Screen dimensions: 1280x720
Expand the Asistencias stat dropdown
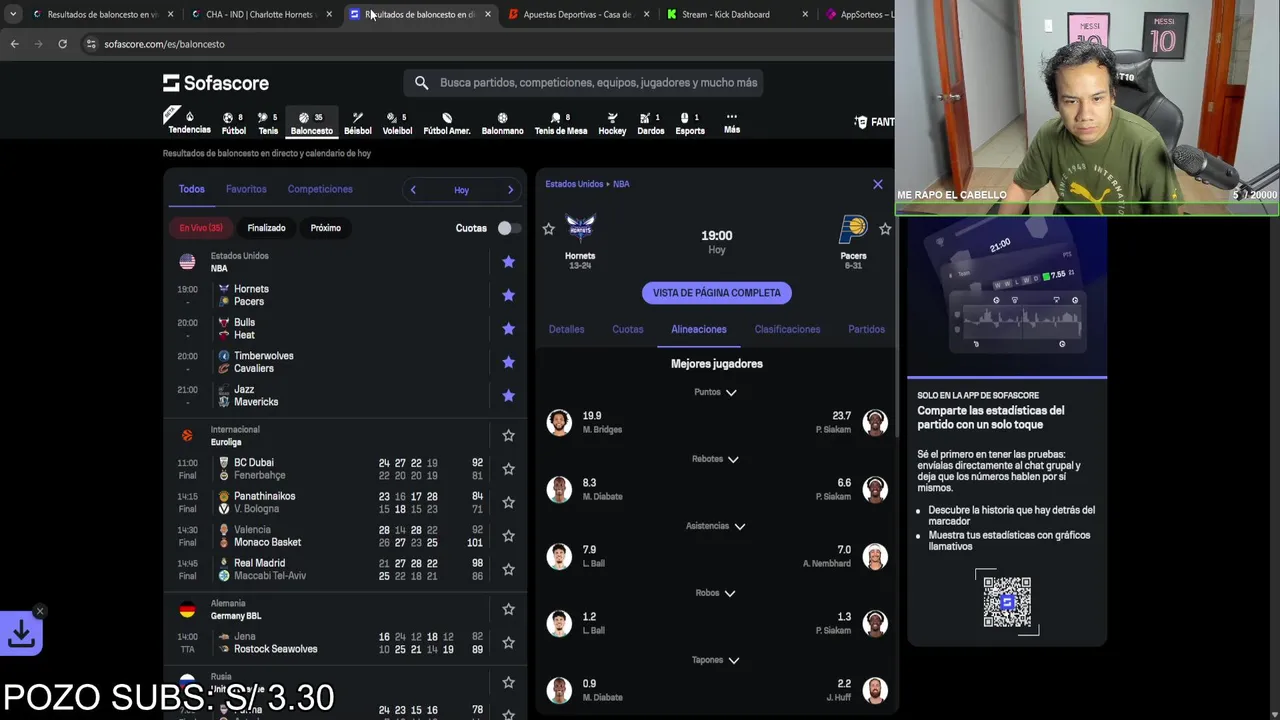716,526
